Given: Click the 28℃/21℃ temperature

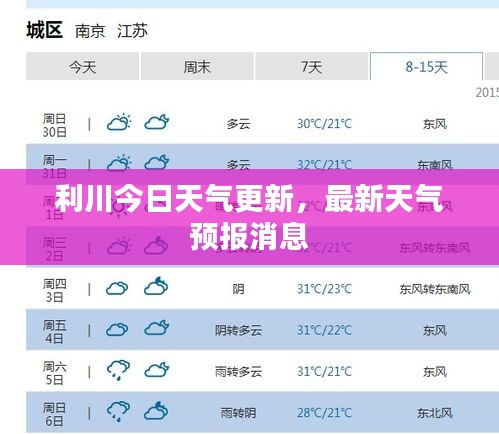Looking at the screenshot, I should (x=325, y=413).
